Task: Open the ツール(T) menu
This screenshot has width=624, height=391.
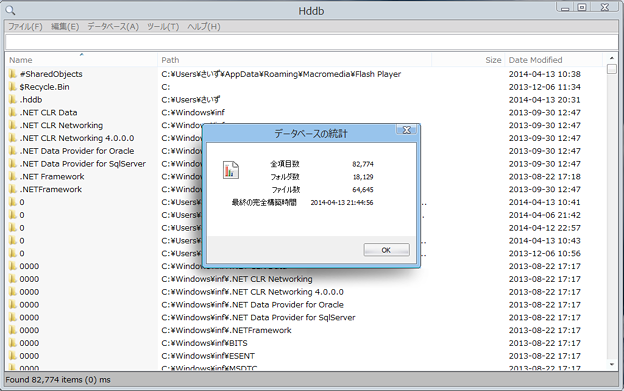Action: pos(163,27)
